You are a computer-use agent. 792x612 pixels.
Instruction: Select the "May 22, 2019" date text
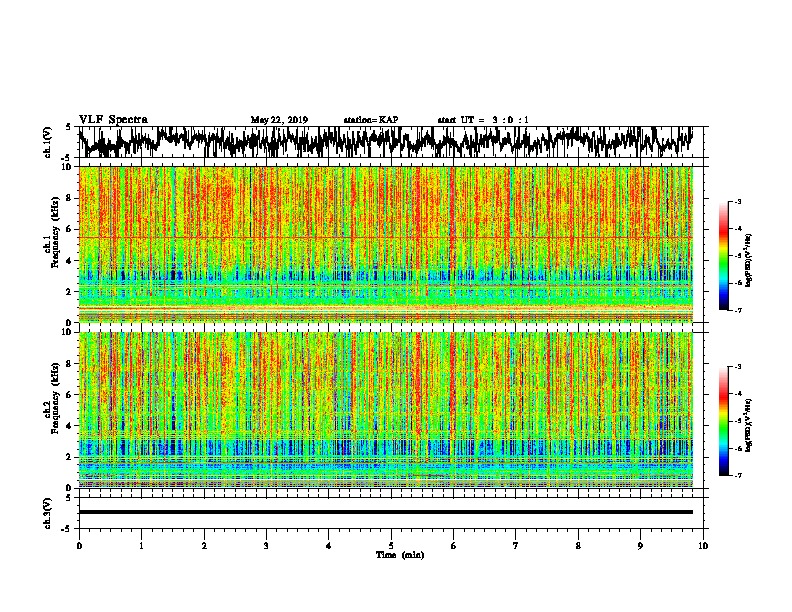(x=279, y=120)
